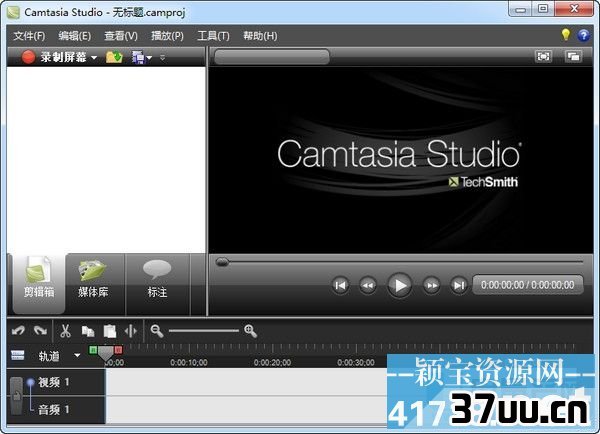Viewport: 600px width, 434px height.
Task: Open the 编辑(E) menu
Action: pyautogui.click(x=75, y=36)
